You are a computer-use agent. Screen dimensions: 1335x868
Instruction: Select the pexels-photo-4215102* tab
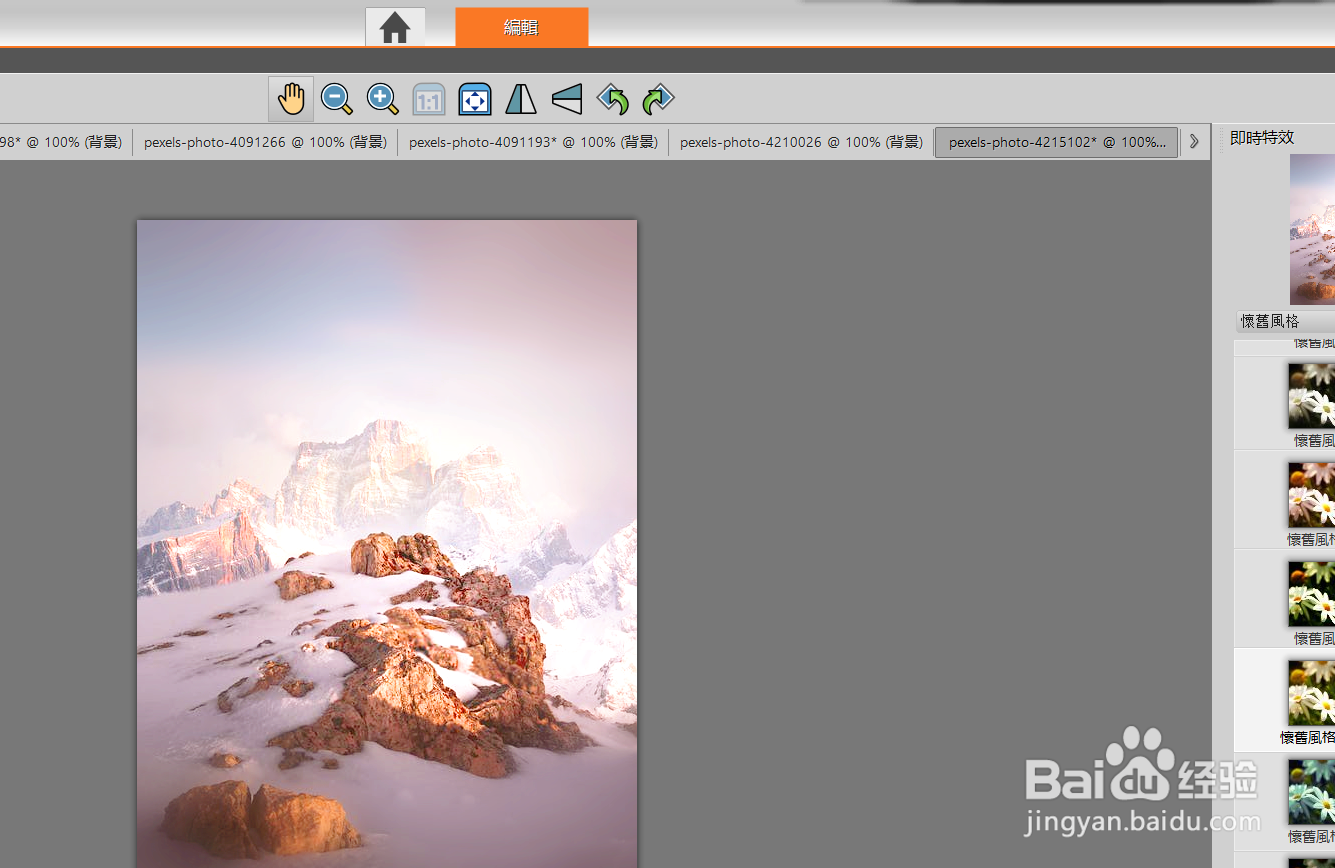click(1057, 142)
